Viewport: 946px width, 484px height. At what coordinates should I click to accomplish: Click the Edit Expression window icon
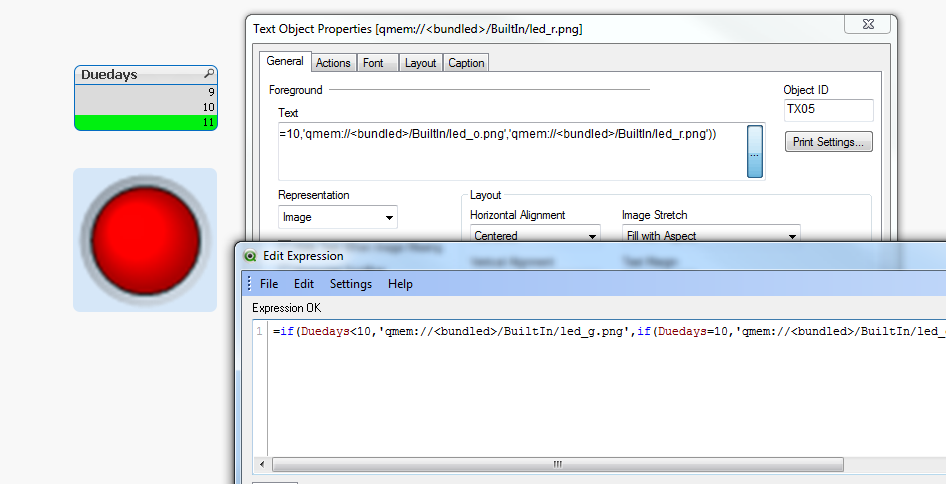(250, 256)
